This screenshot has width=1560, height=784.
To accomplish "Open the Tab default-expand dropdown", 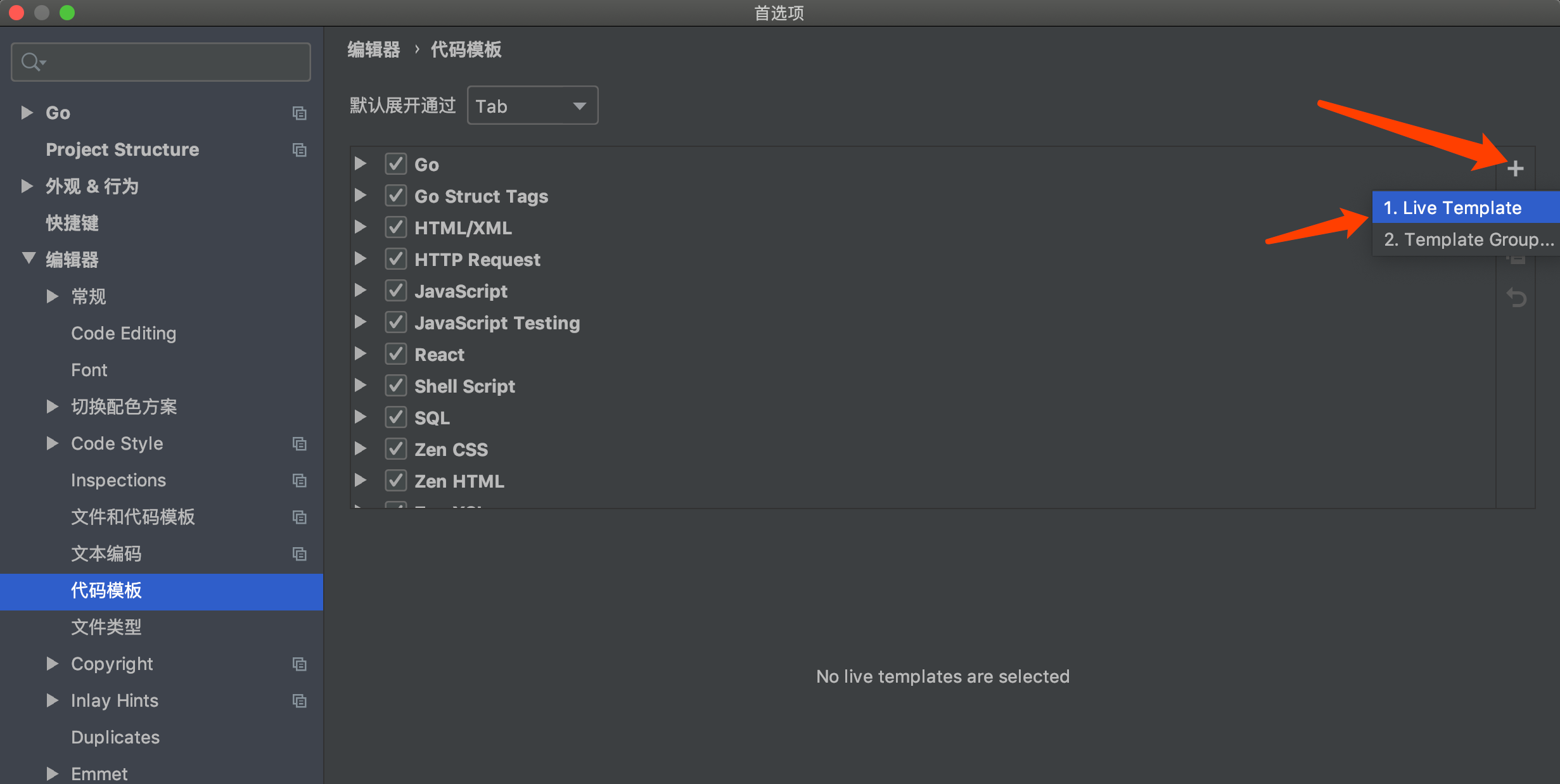I will pyautogui.click(x=532, y=105).
